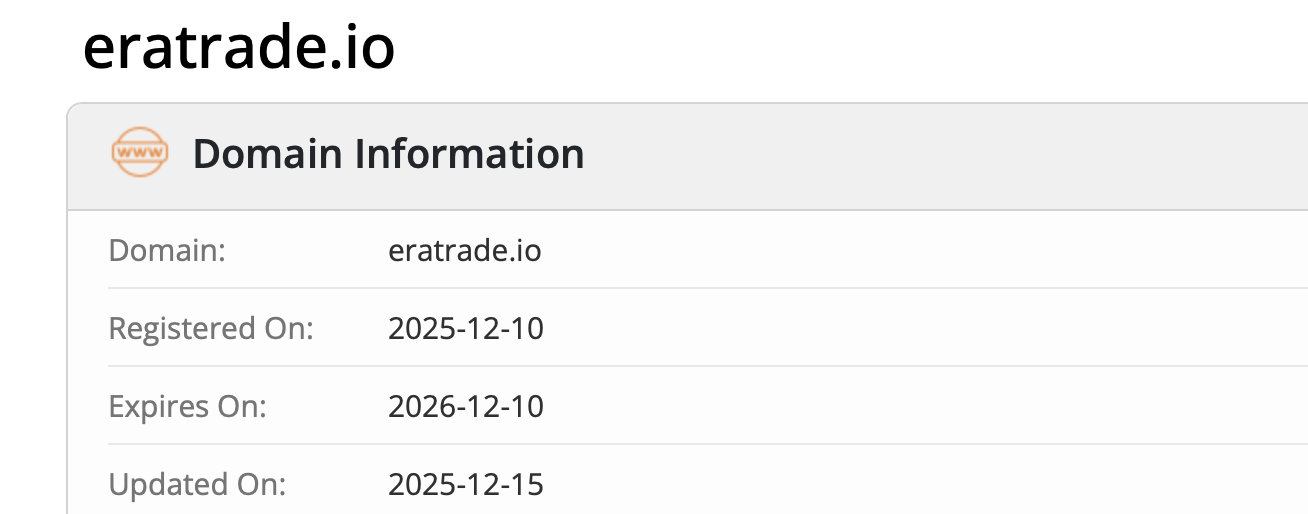
Task: Click the "Domain:" field label
Action: (167, 250)
